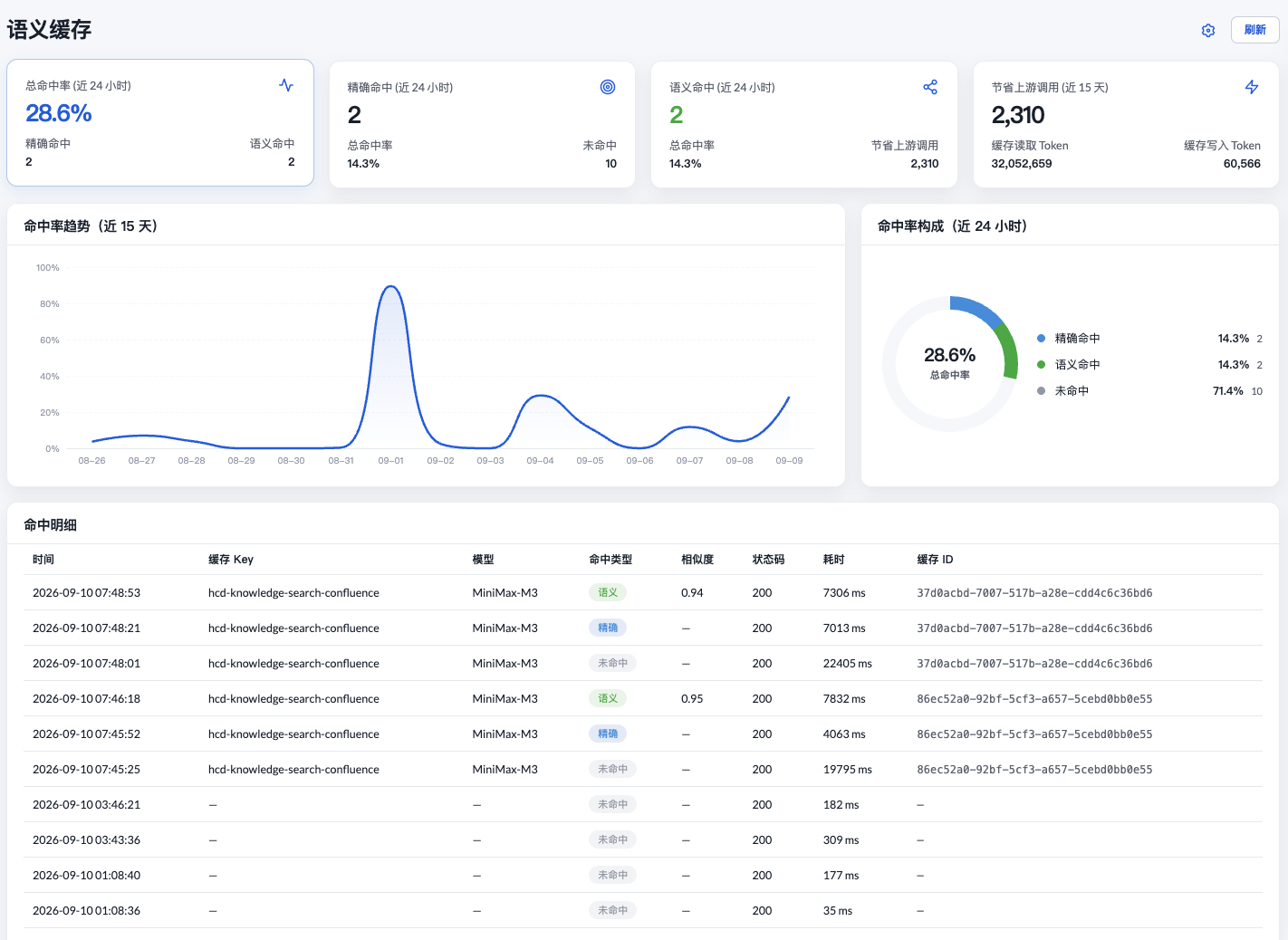Click the 未命中 tag in the 07:45:25 row
The image size is (1288, 940).
[612, 770]
